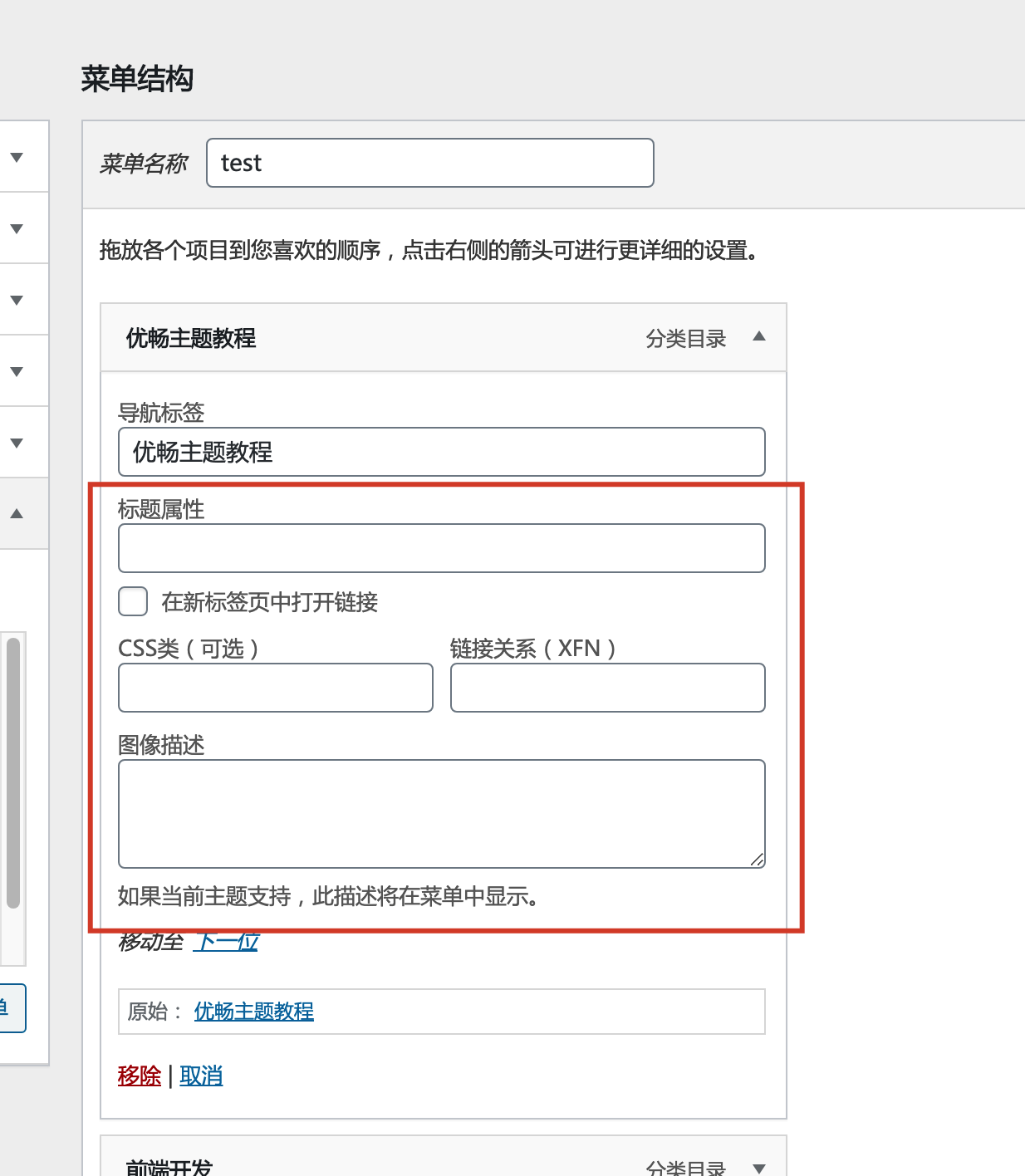
Task: Expand the second collapsed left sidebar panel
Action: [17, 229]
